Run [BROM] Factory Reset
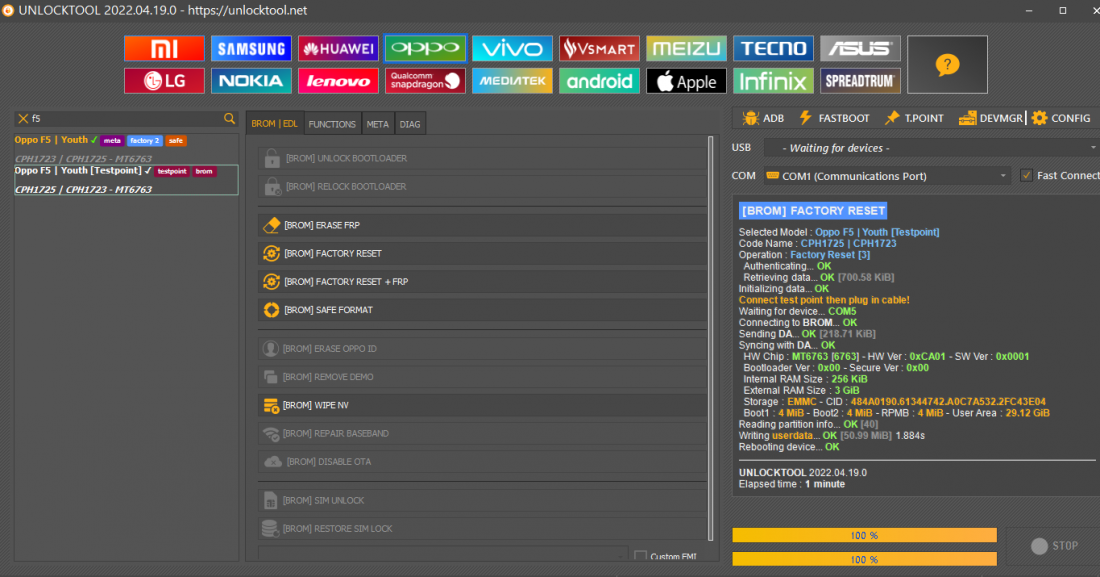 [x=483, y=253]
